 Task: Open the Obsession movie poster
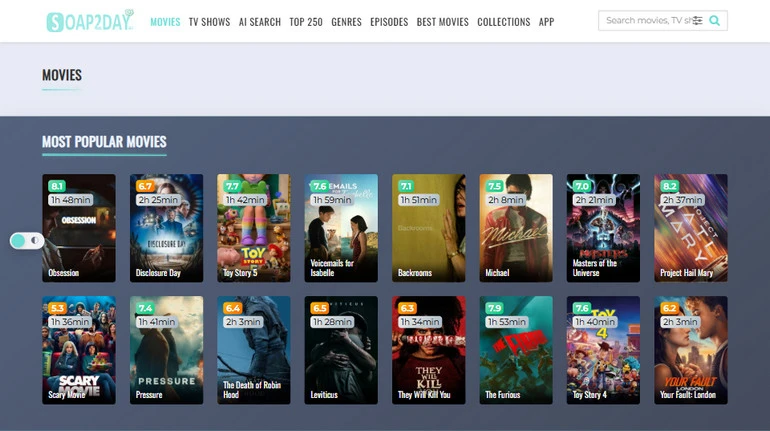point(79,228)
